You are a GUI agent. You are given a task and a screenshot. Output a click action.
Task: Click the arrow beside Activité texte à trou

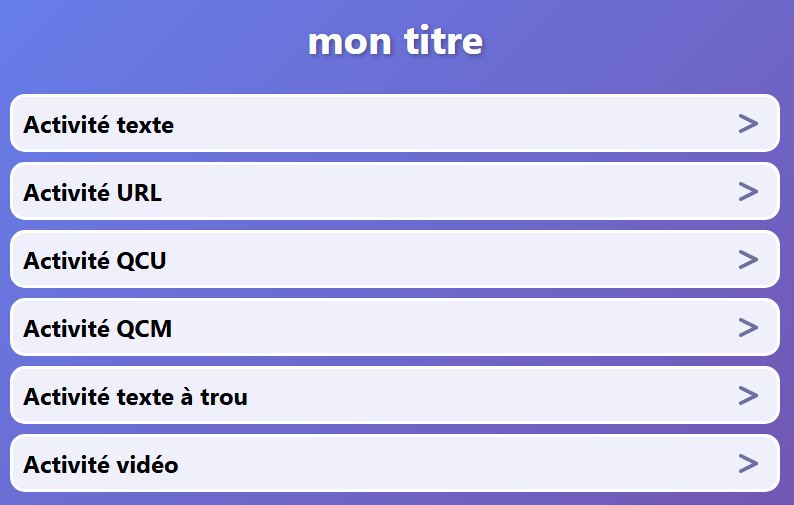(748, 396)
